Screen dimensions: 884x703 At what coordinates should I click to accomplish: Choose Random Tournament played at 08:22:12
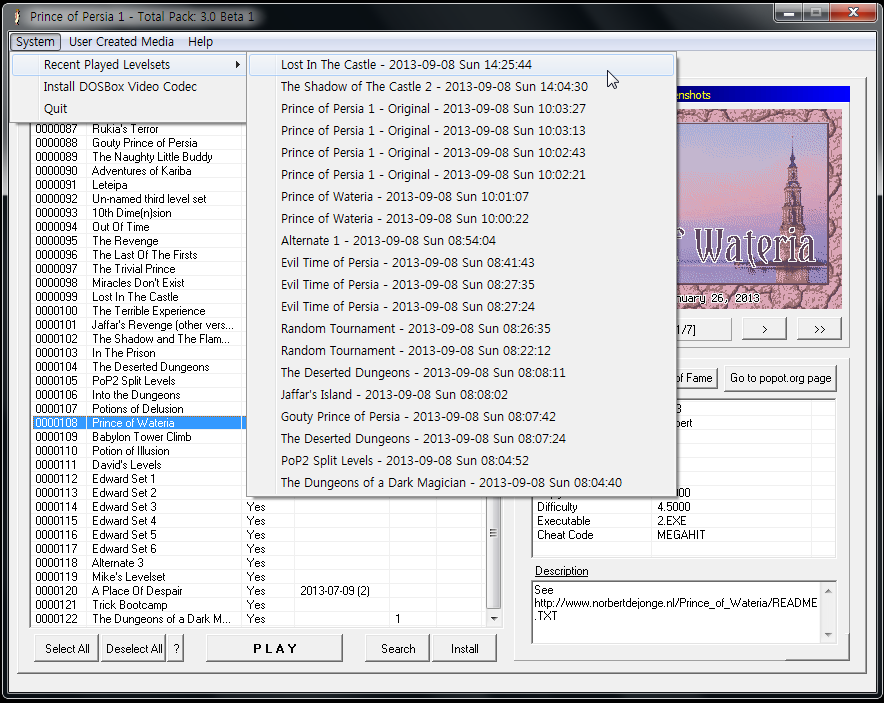click(x=461, y=351)
